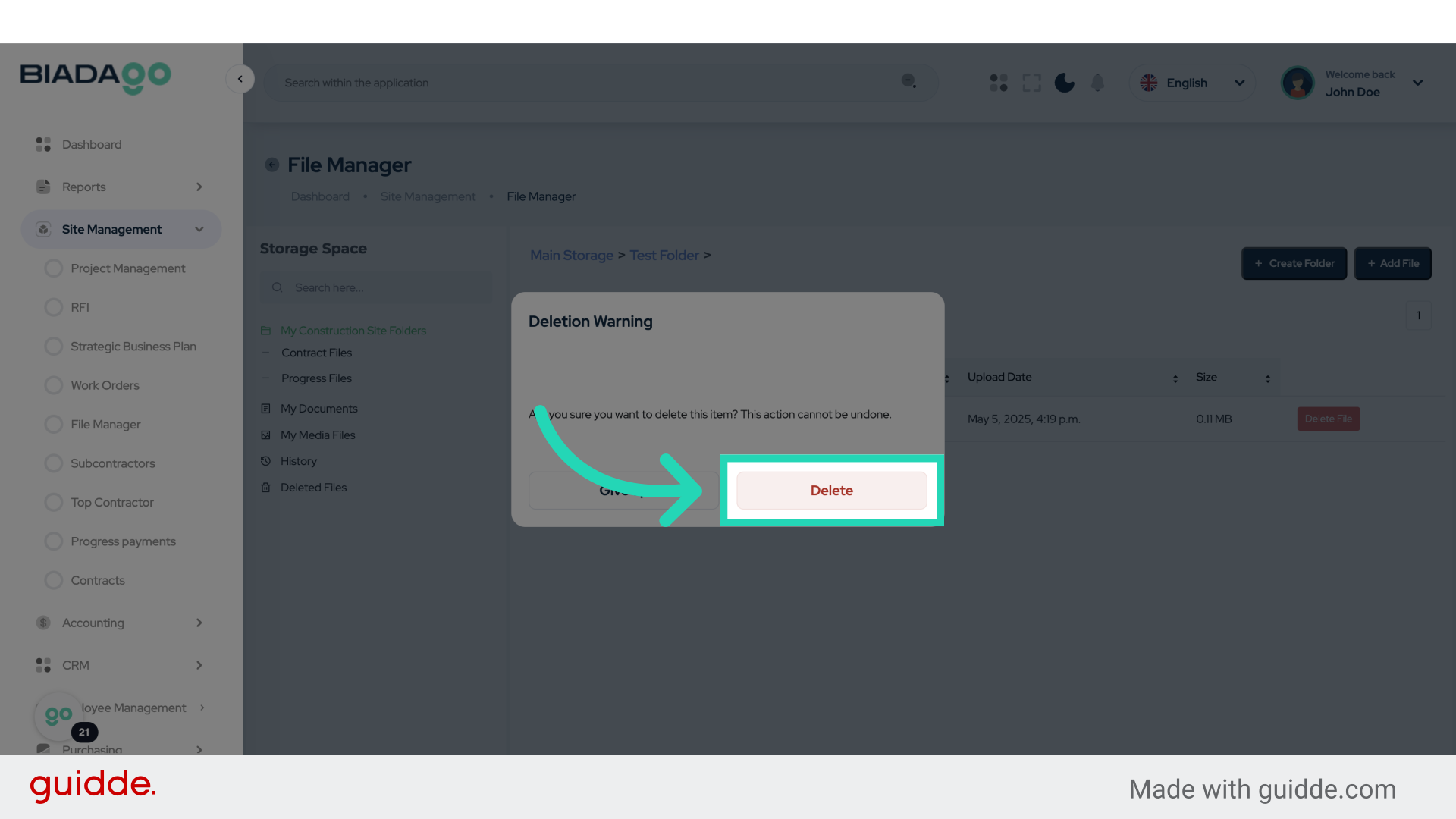Screen dimensions: 1456x819
Task: Open Deleted Files in storage tree
Action: point(313,488)
